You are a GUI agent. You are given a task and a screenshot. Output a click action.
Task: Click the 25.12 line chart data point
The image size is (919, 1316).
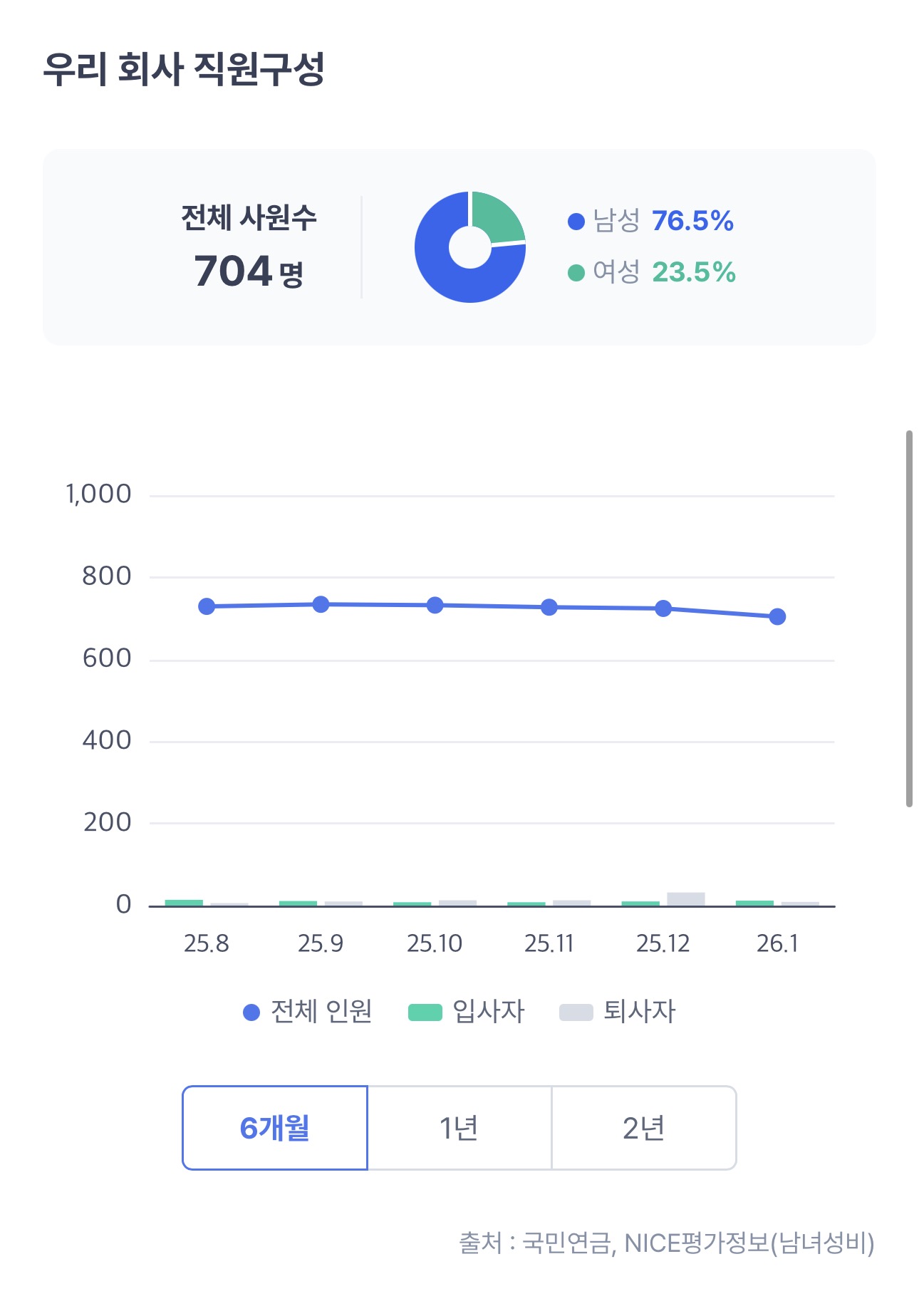[x=663, y=608]
